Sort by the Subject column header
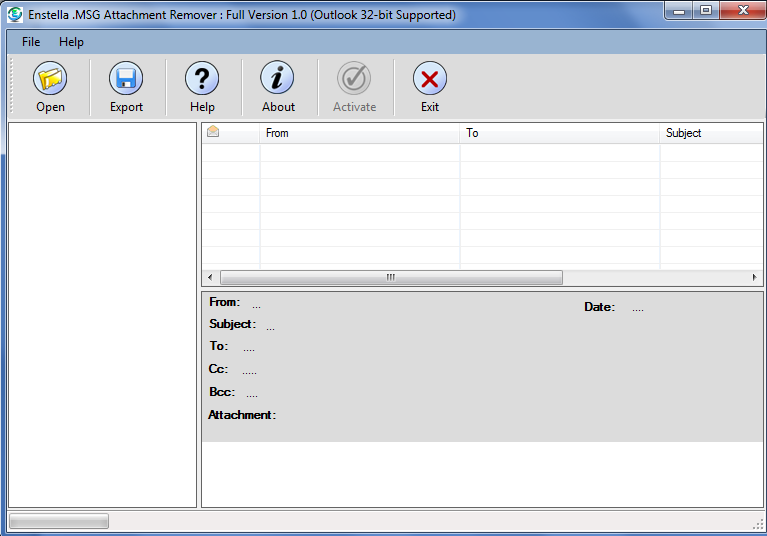 click(710, 133)
